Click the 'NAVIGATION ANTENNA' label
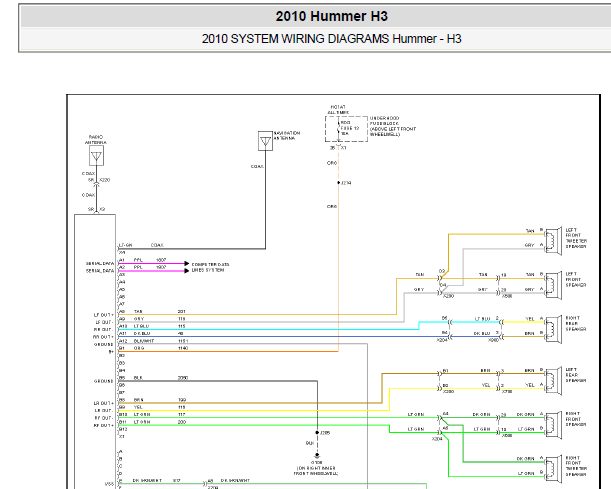The width and height of the screenshot is (611, 489). tap(287, 136)
